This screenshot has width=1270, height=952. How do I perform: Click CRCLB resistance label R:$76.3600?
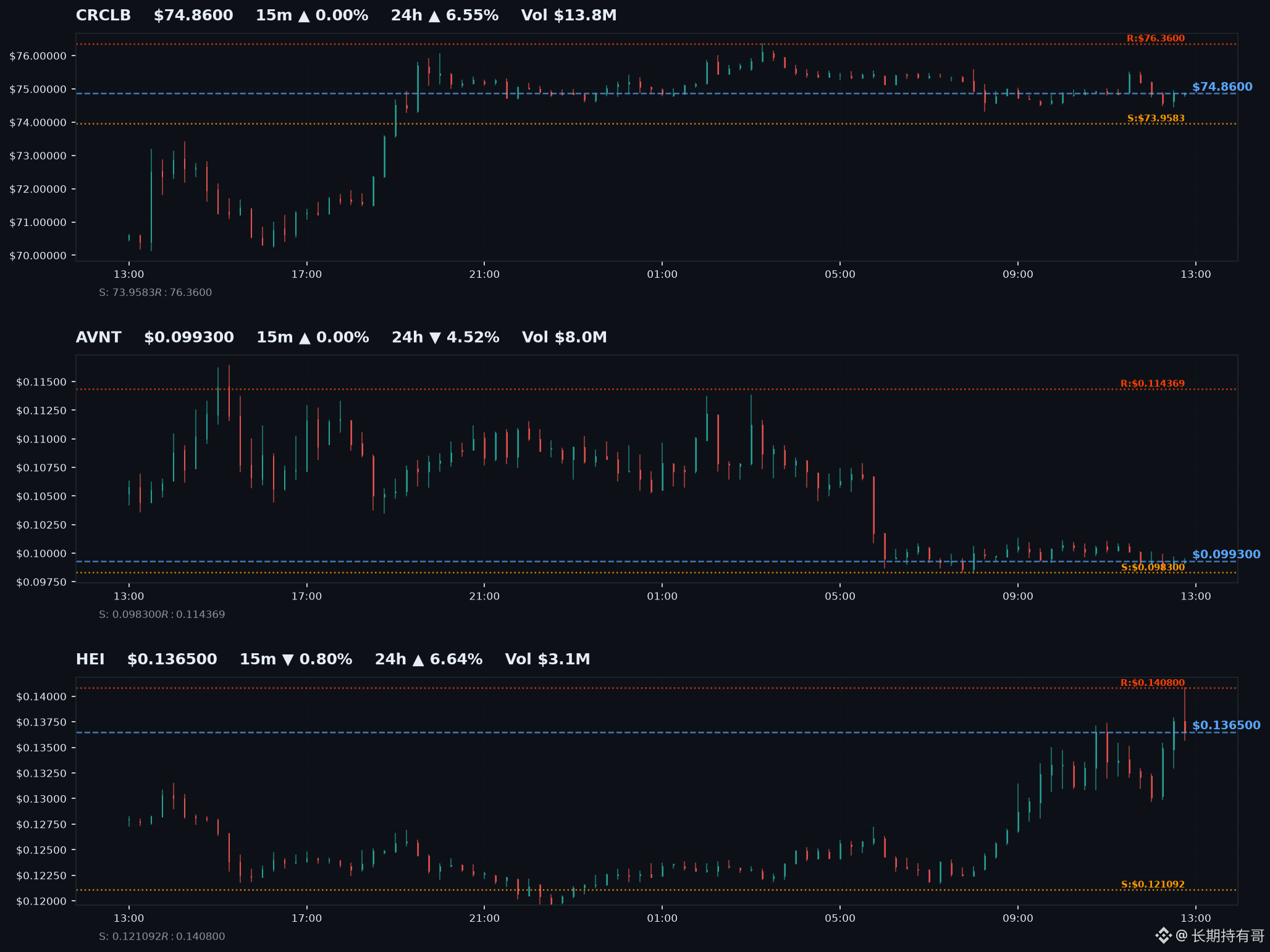pyautogui.click(x=1156, y=38)
